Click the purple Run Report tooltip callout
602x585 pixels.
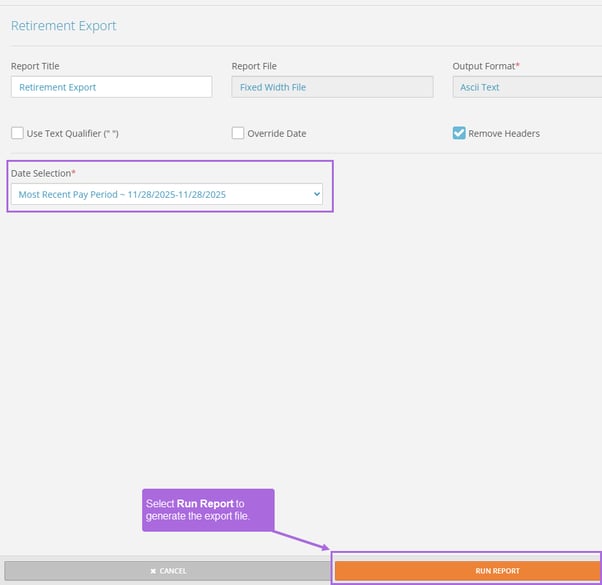click(208, 509)
